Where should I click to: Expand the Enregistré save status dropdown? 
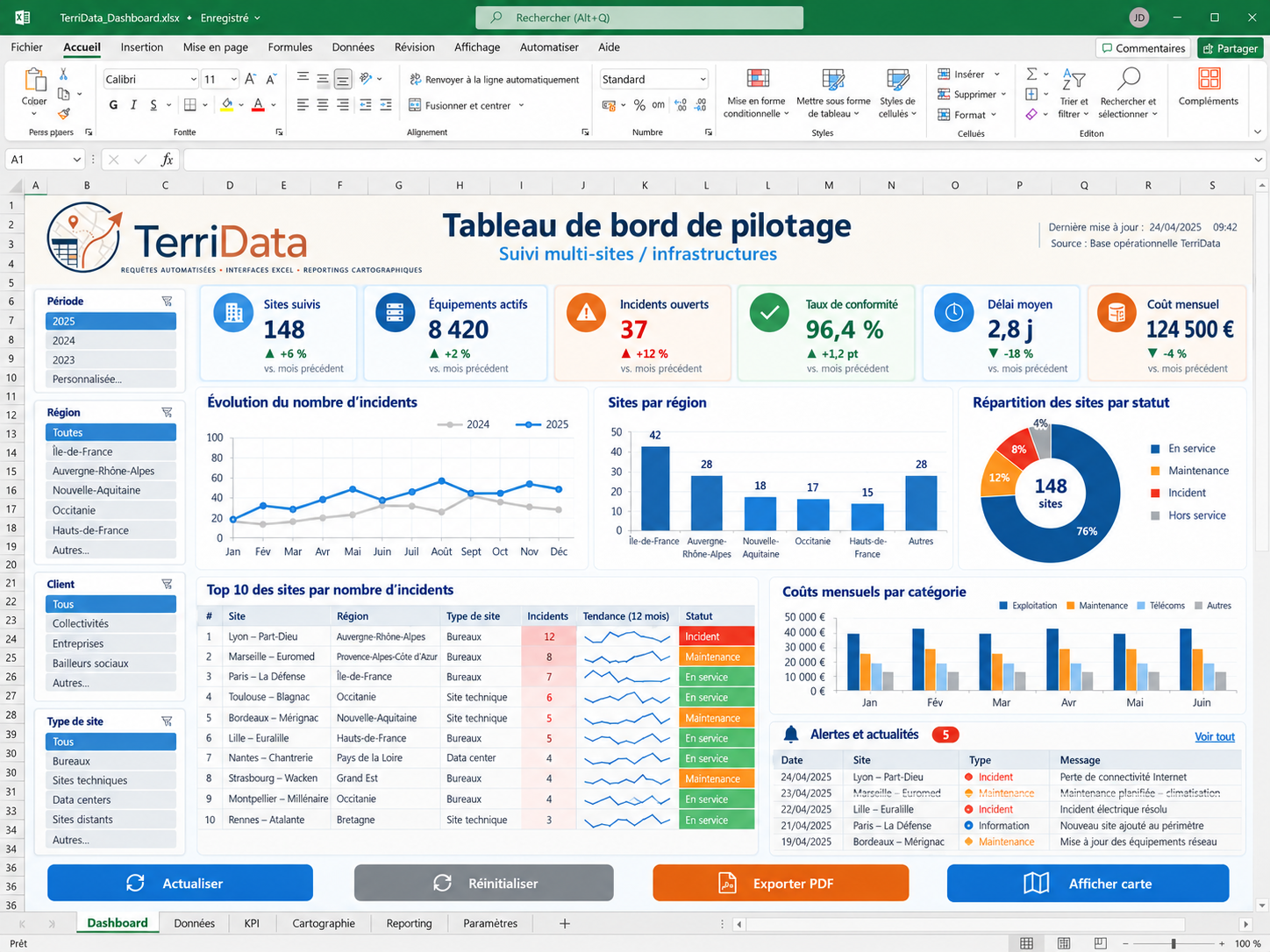point(257,18)
